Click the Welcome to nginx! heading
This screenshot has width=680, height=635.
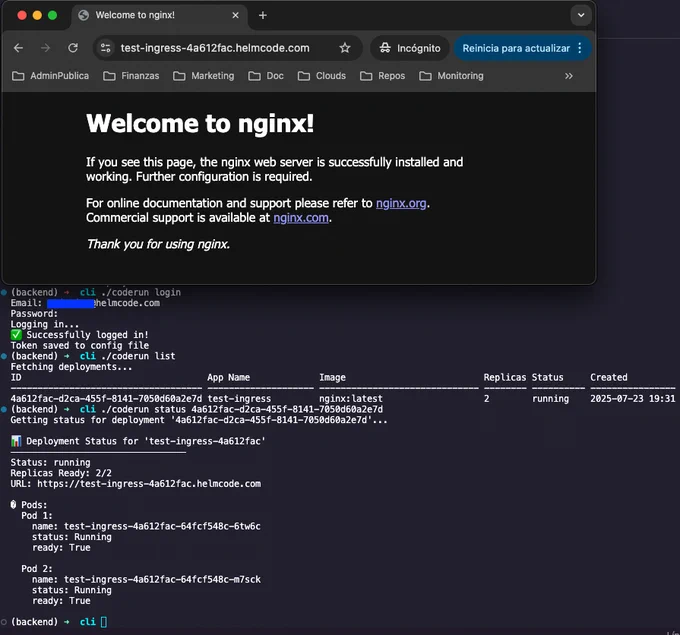click(x=200, y=124)
